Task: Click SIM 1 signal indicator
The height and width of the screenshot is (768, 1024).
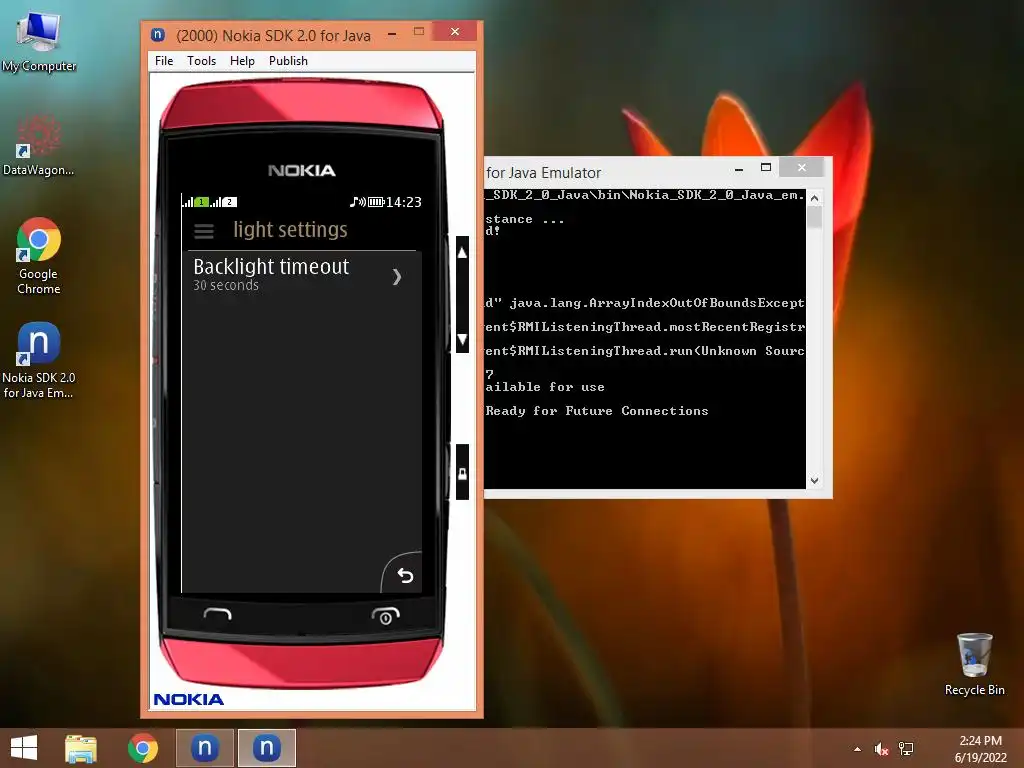Action: pyautogui.click(x=195, y=202)
